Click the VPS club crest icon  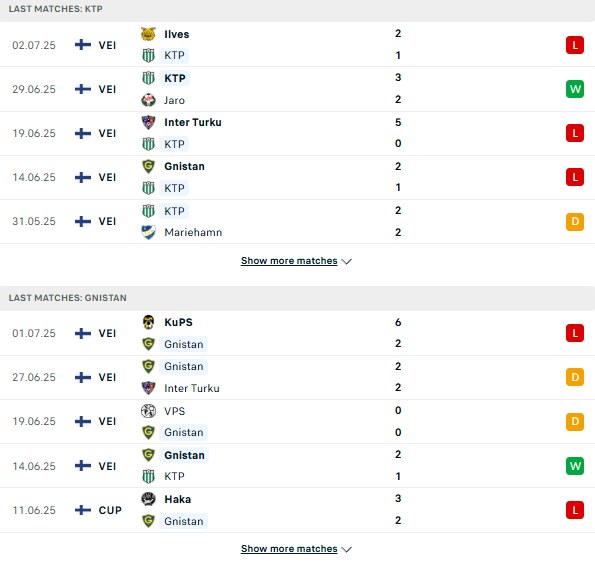148,411
